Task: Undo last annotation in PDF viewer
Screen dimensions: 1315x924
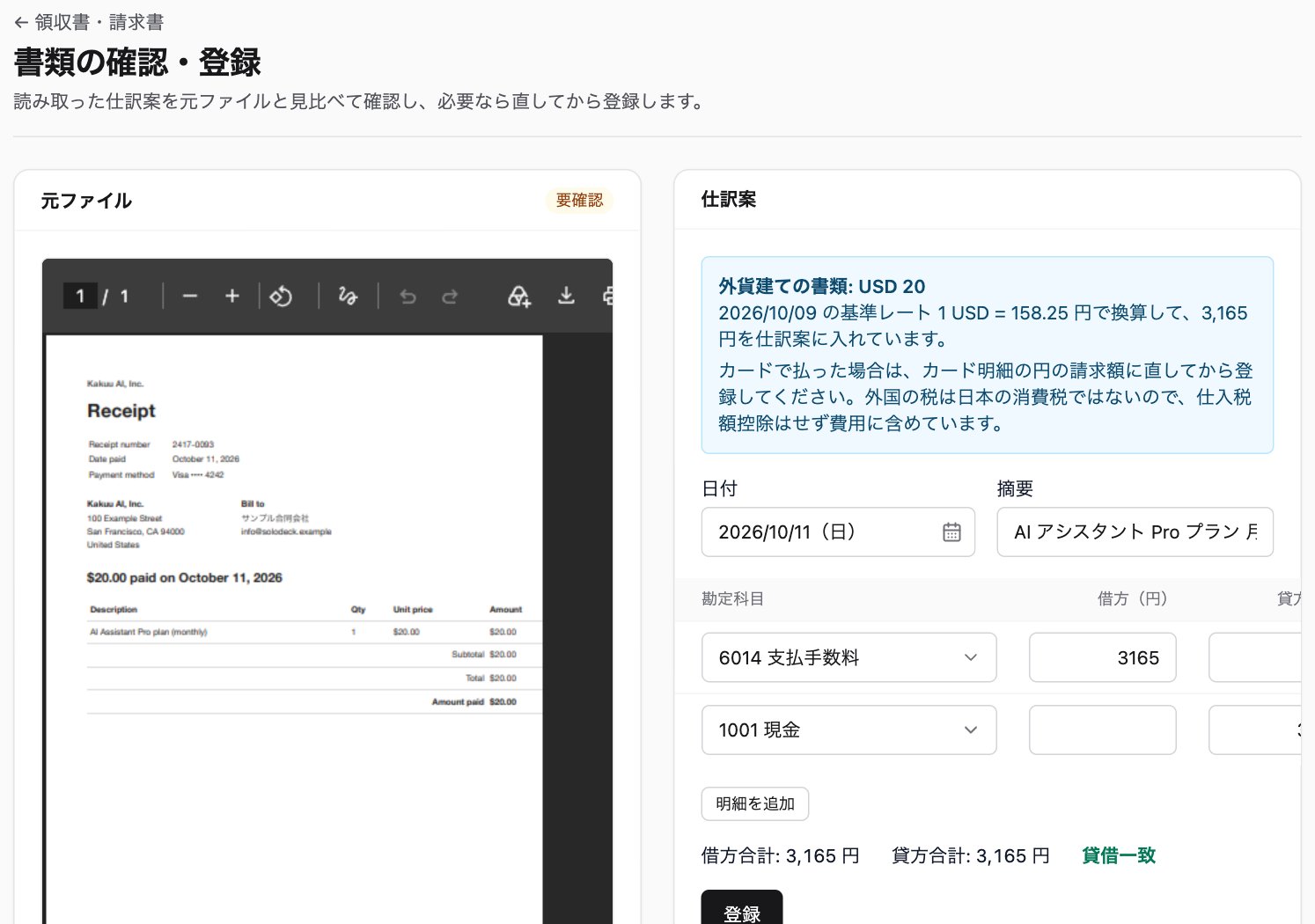Action: click(x=408, y=297)
